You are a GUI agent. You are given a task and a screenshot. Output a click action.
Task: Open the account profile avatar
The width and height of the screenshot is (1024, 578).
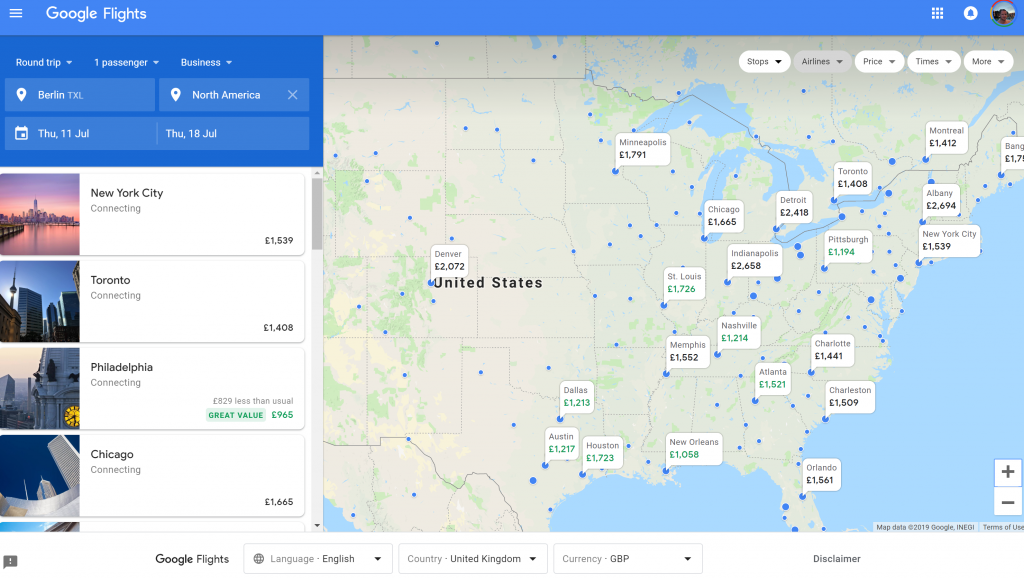pos(1003,14)
